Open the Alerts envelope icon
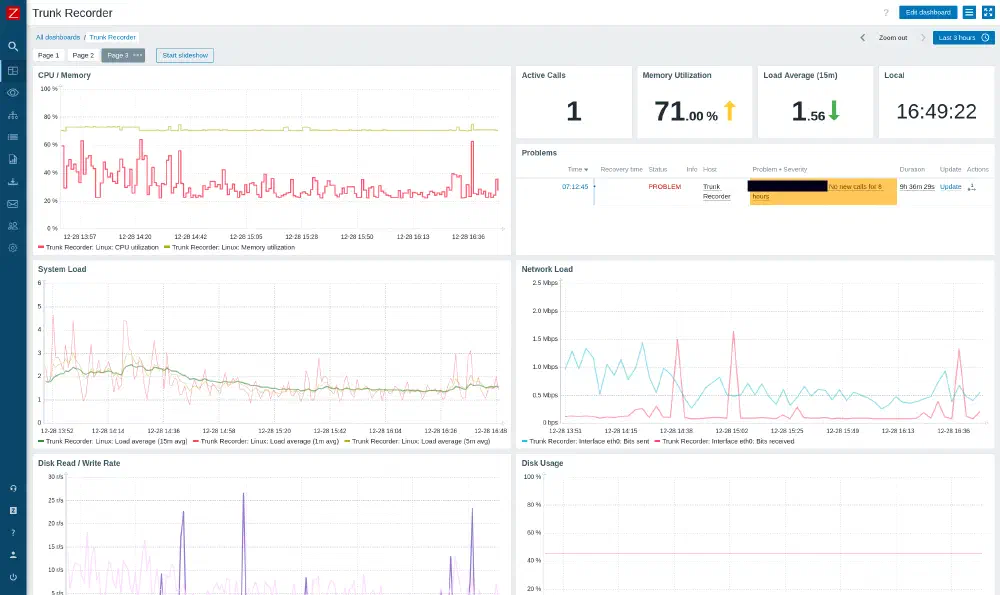 [13, 204]
